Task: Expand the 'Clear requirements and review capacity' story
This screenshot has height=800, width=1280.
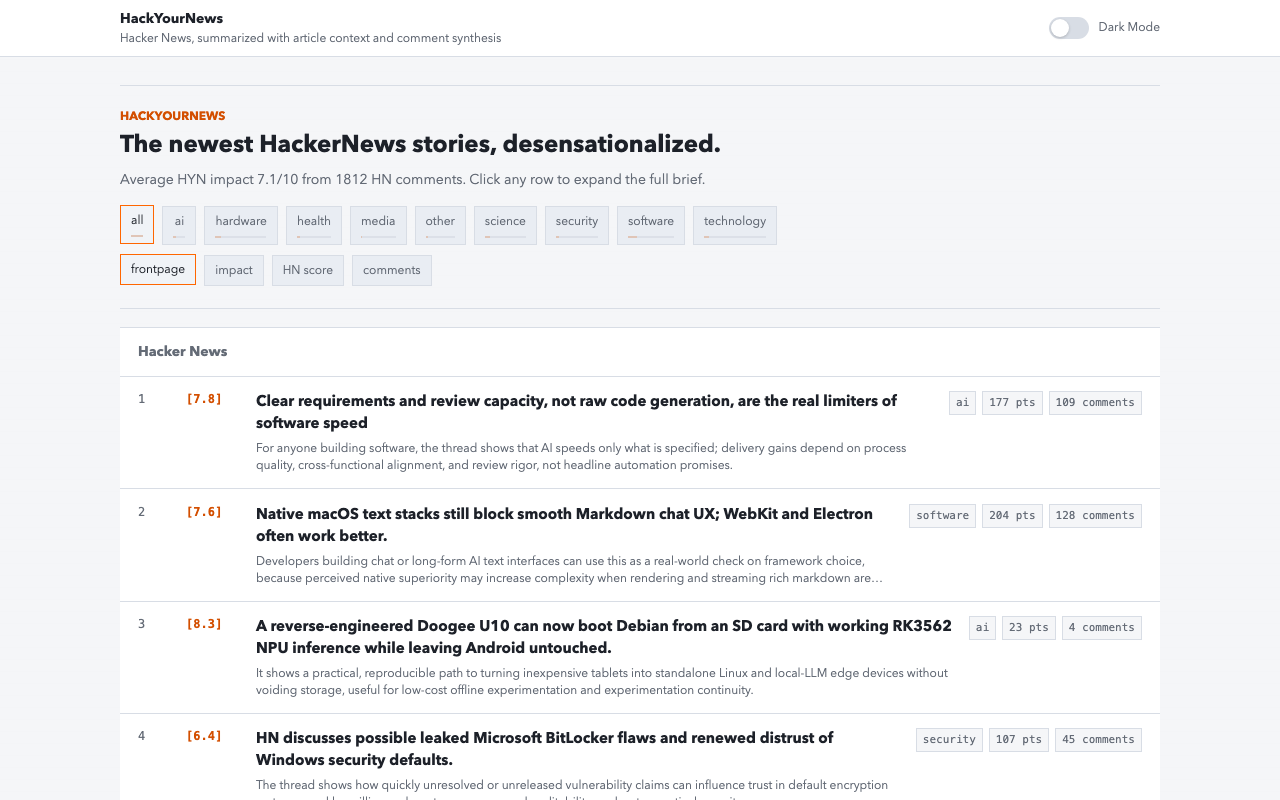Action: [x=640, y=433]
